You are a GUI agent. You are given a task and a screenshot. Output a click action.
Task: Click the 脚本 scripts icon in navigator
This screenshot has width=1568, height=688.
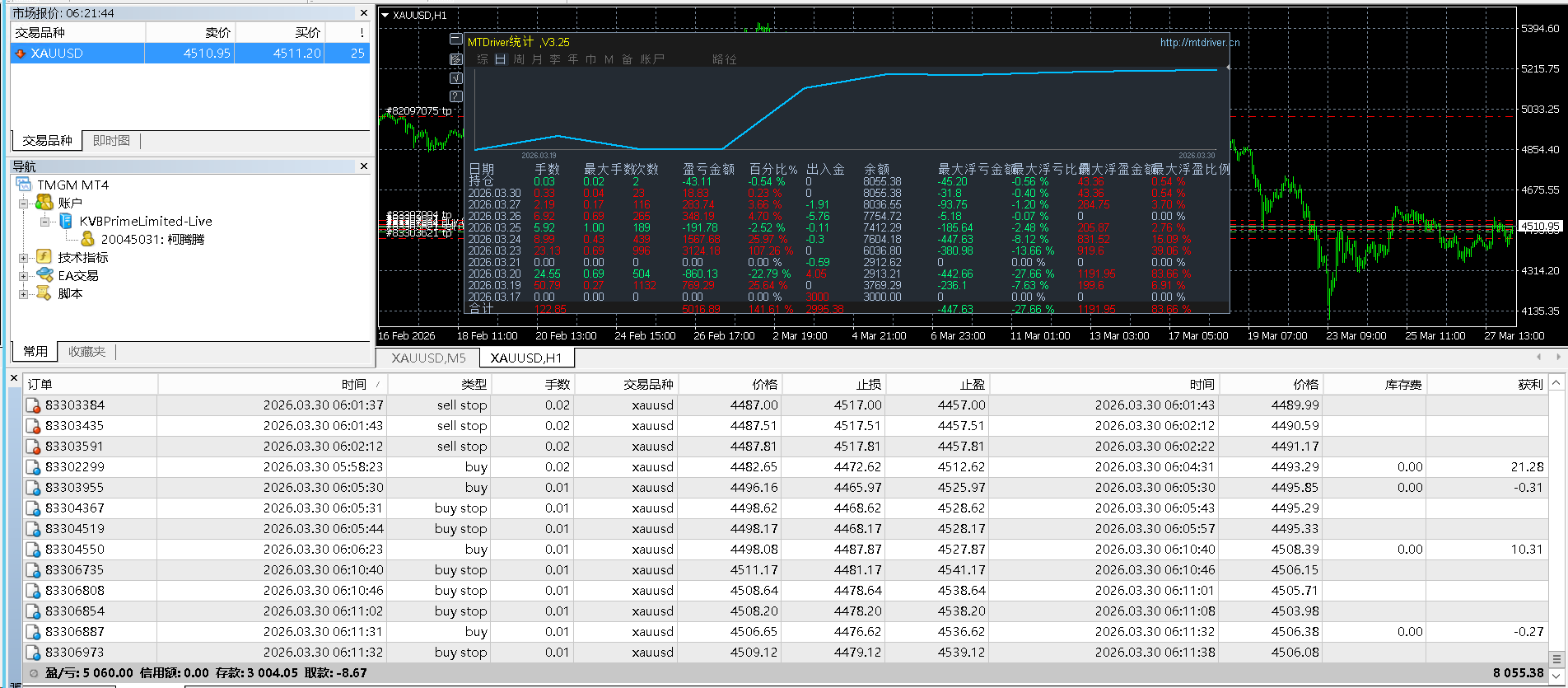44,293
